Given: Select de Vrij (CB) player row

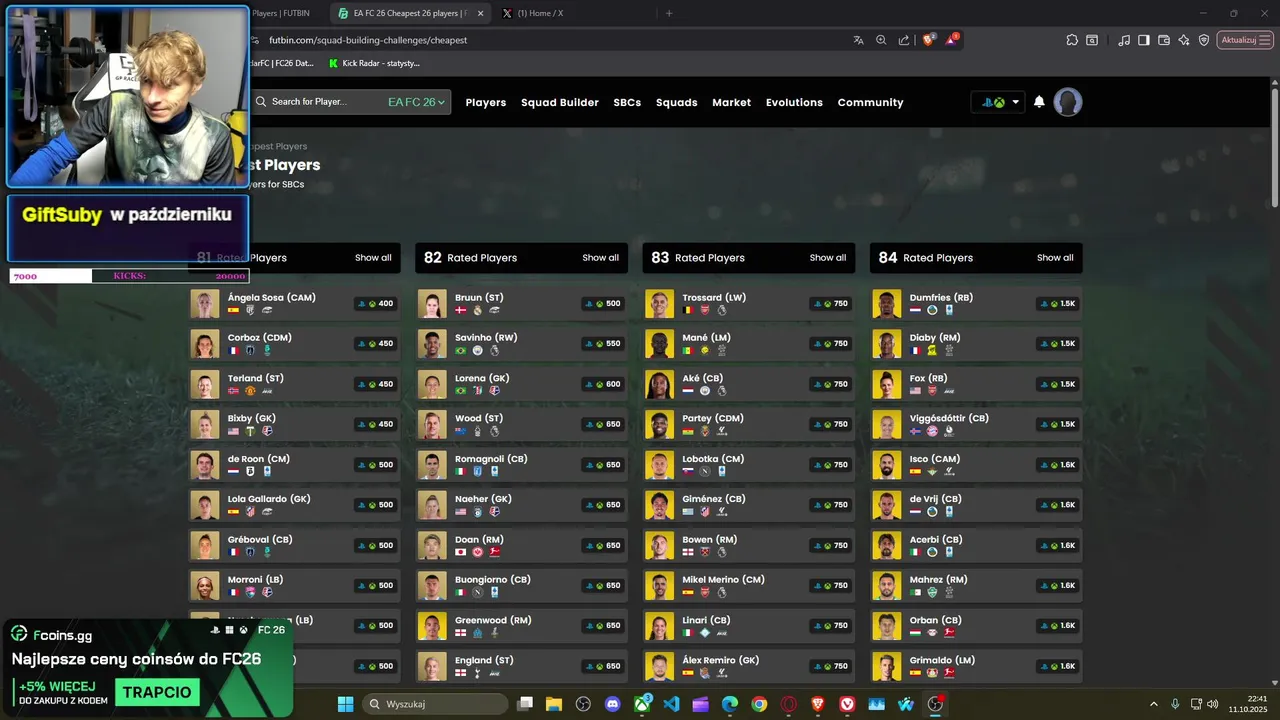Looking at the screenshot, I should 976,505.
